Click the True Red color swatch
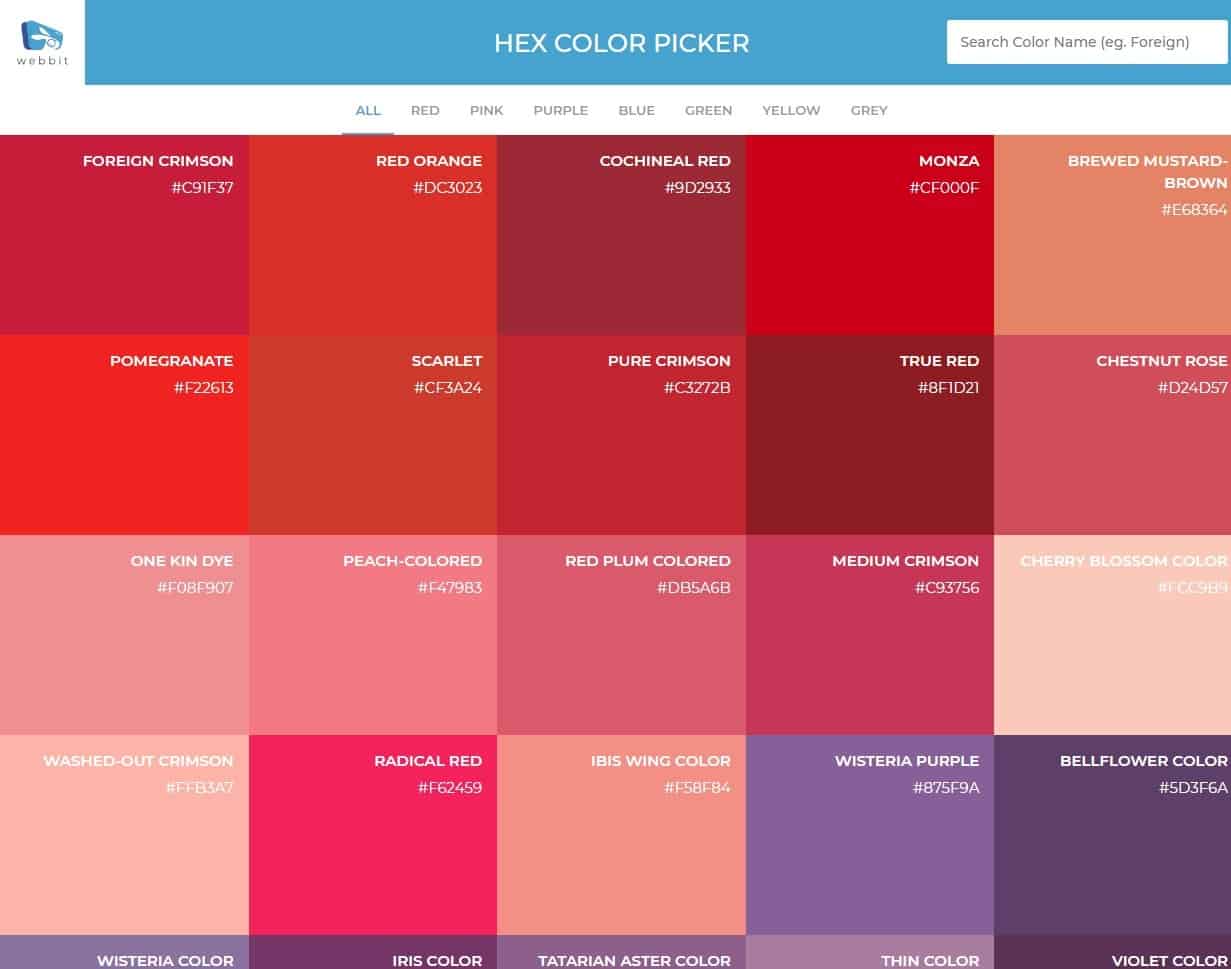Screen dimensions: 1231x969 point(869,435)
